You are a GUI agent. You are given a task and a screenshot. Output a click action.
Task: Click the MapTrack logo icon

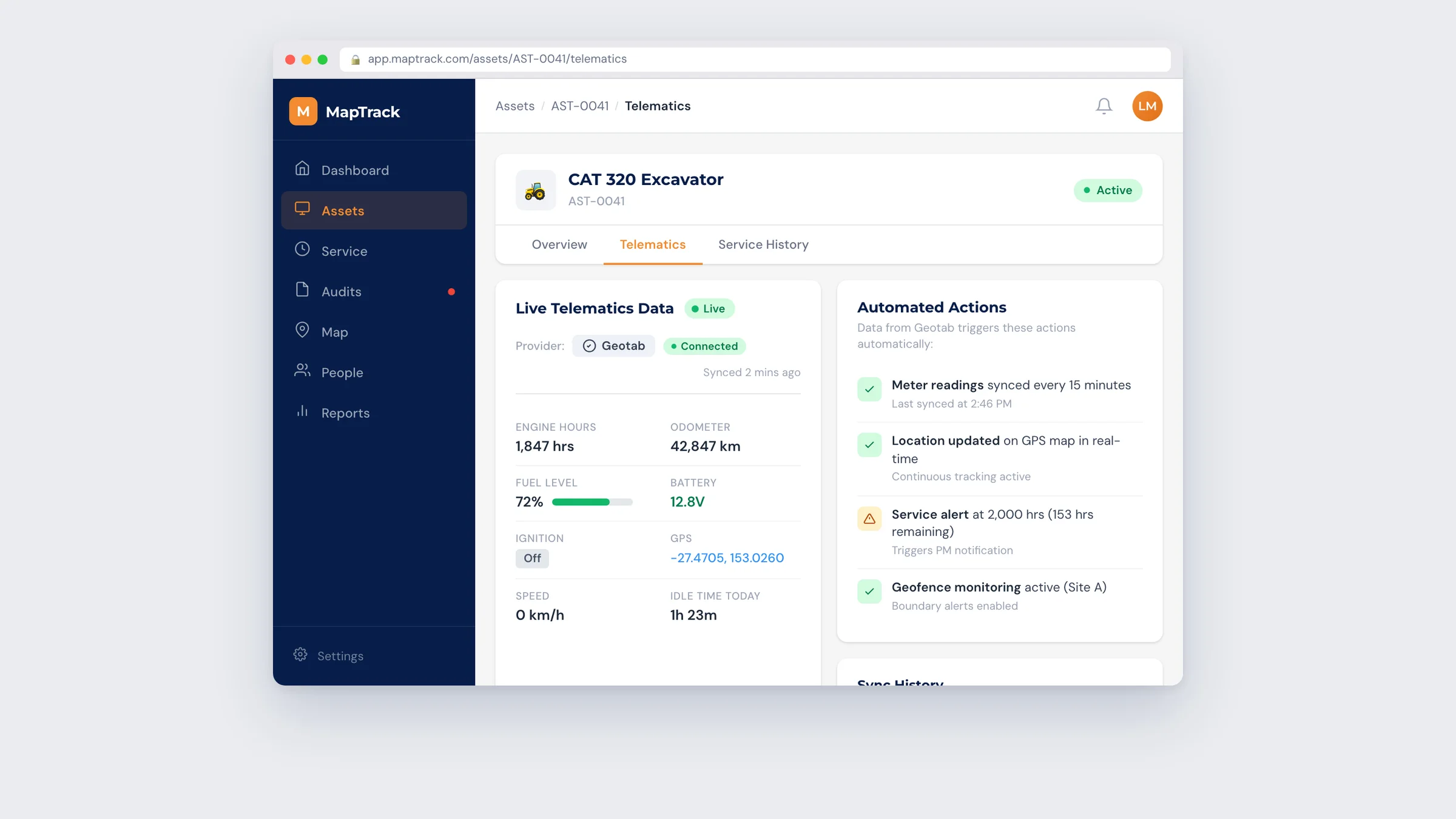pyautogui.click(x=303, y=112)
